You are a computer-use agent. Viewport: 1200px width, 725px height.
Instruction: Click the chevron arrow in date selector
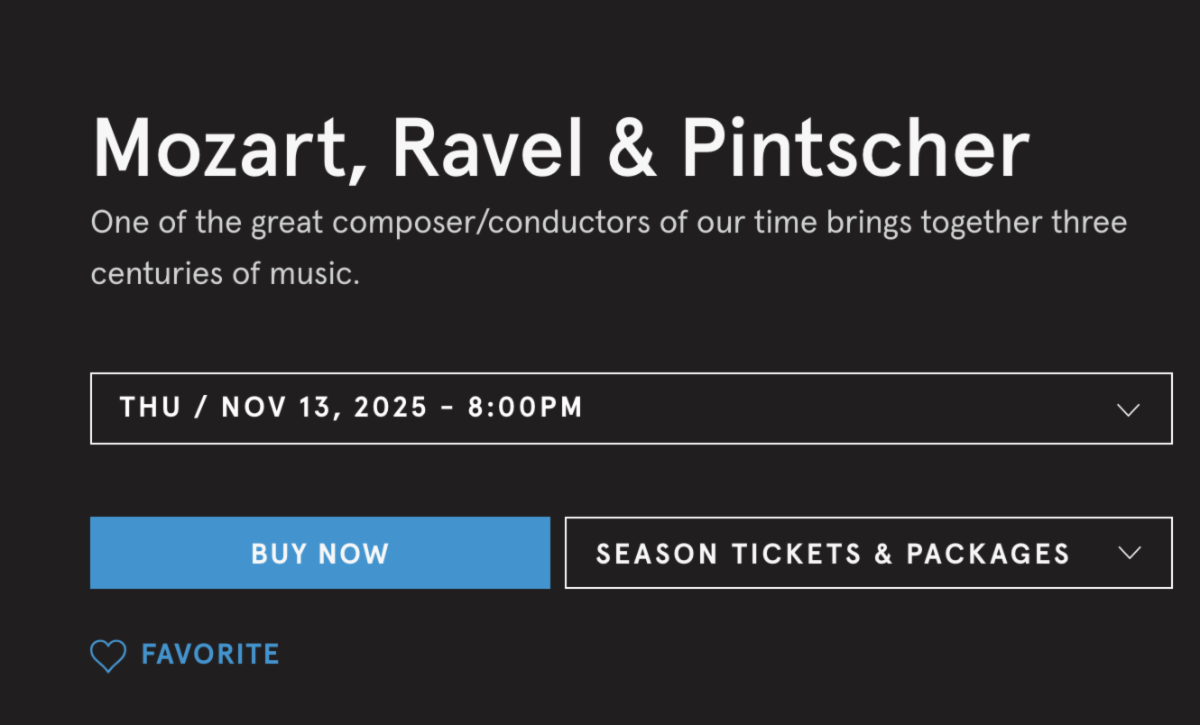point(1128,409)
